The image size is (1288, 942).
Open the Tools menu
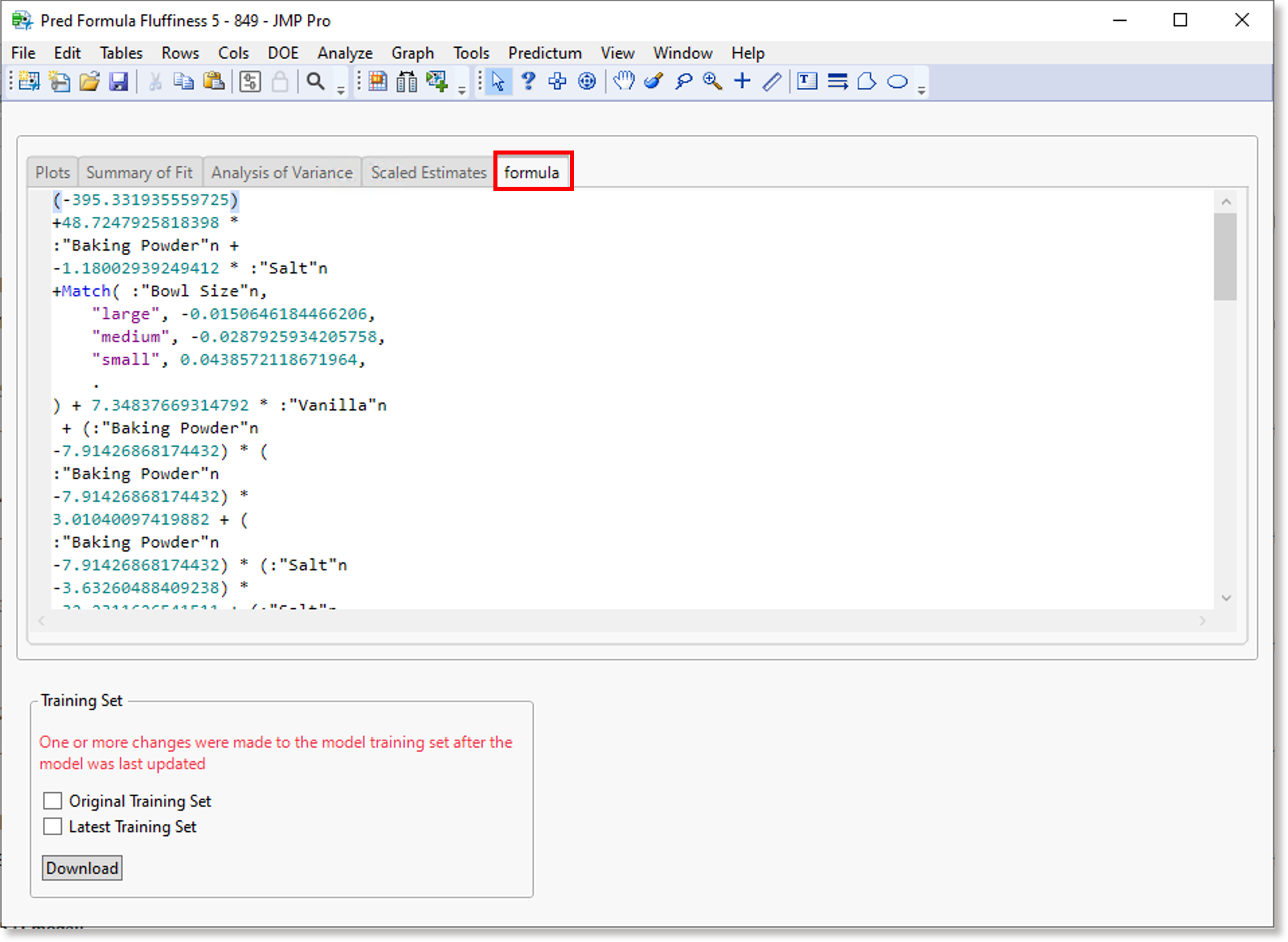tap(471, 53)
